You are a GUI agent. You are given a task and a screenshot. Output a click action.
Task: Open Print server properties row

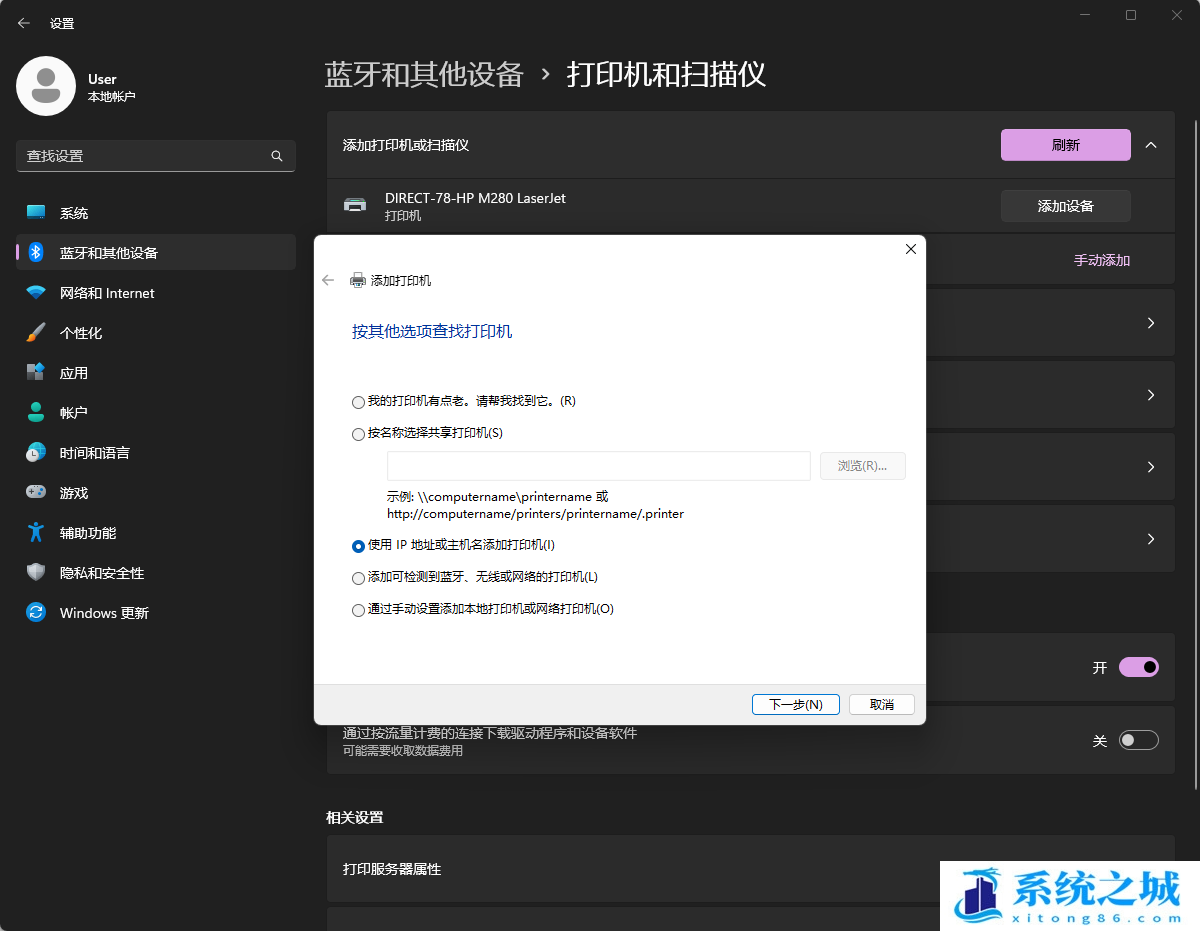point(750,869)
